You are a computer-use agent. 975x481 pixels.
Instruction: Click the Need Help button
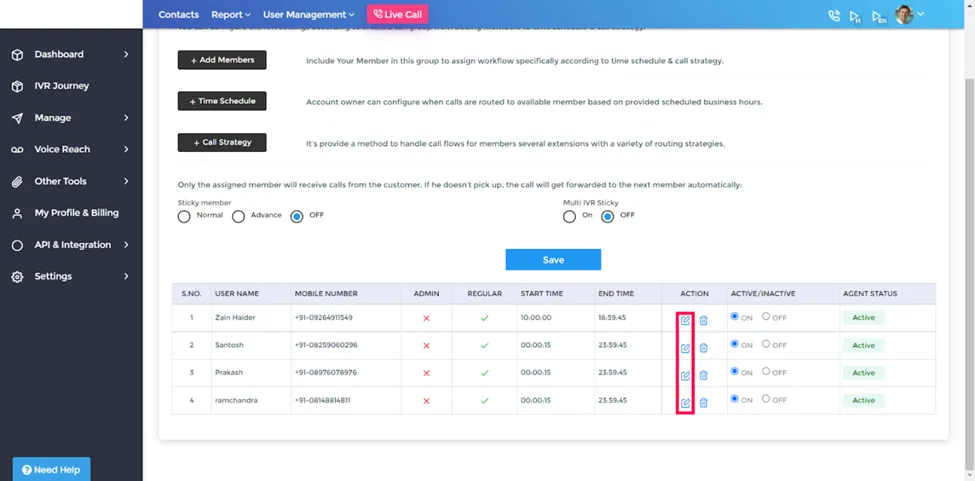click(52, 470)
